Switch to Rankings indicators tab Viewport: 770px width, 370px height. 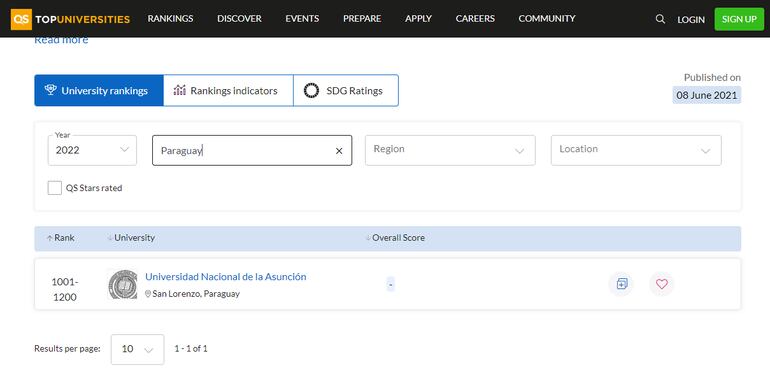point(228,90)
